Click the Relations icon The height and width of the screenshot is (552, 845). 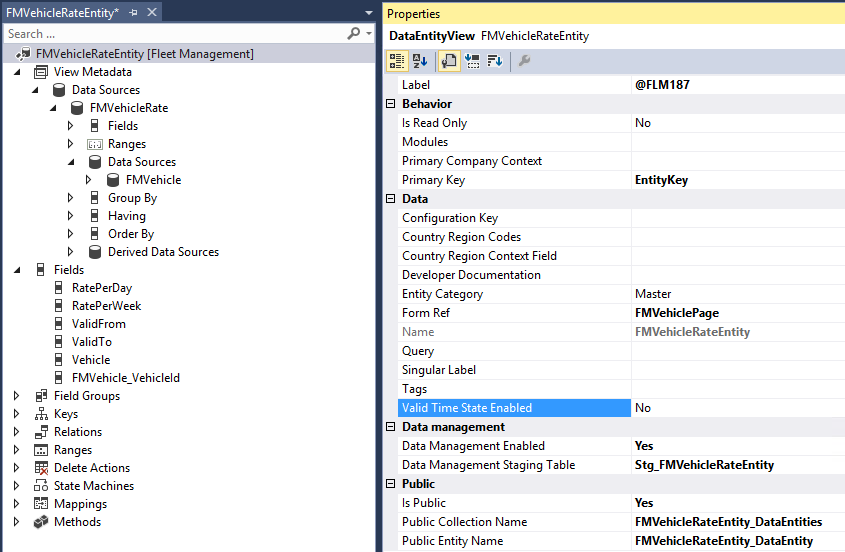pos(41,432)
